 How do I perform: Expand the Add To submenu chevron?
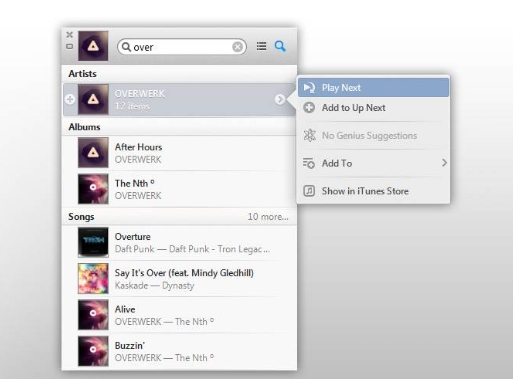pyautogui.click(x=444, y=163)
